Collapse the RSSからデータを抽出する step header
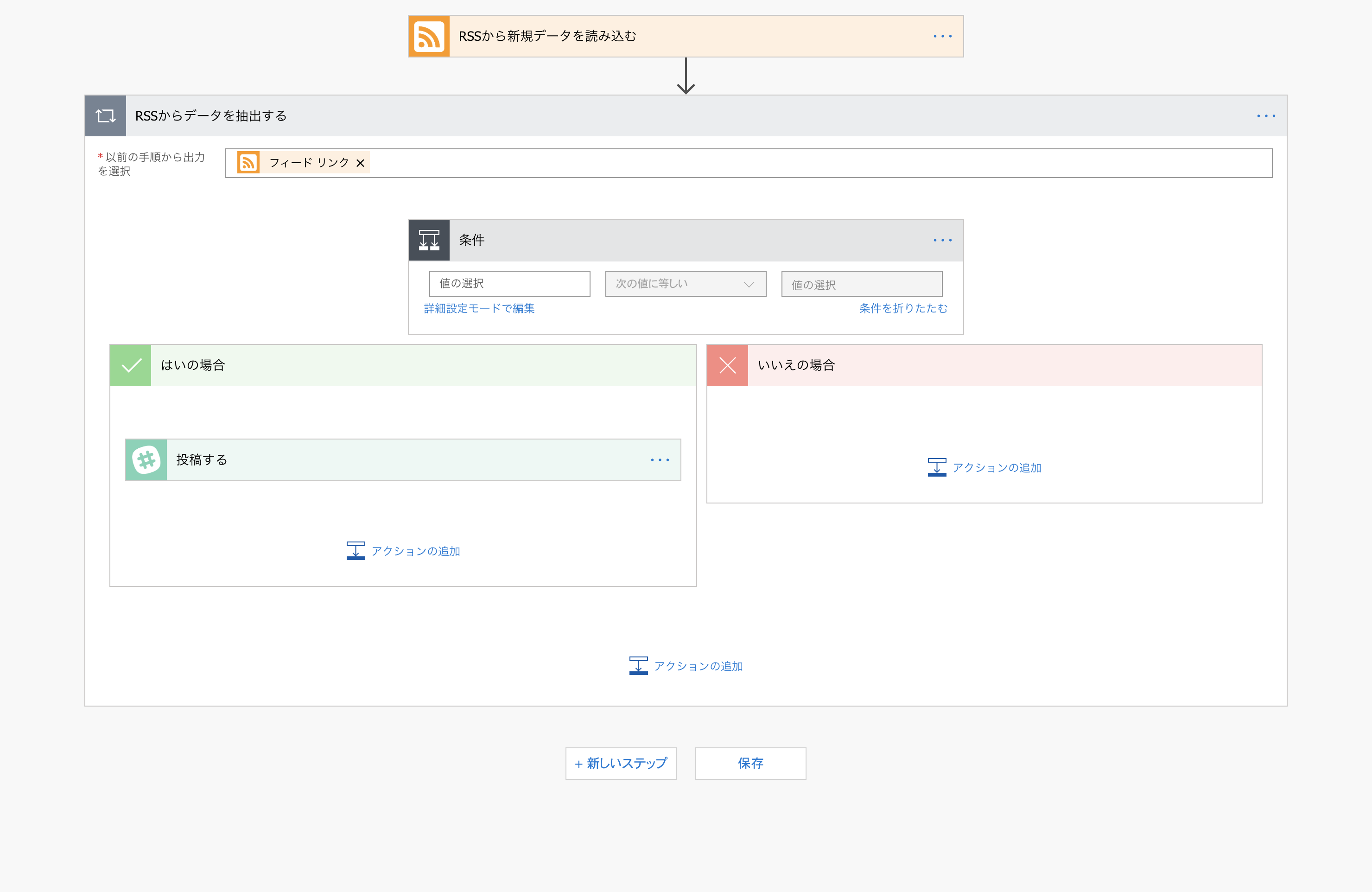The width and height of the screenshot is (1372, 892). click(686, 116)
